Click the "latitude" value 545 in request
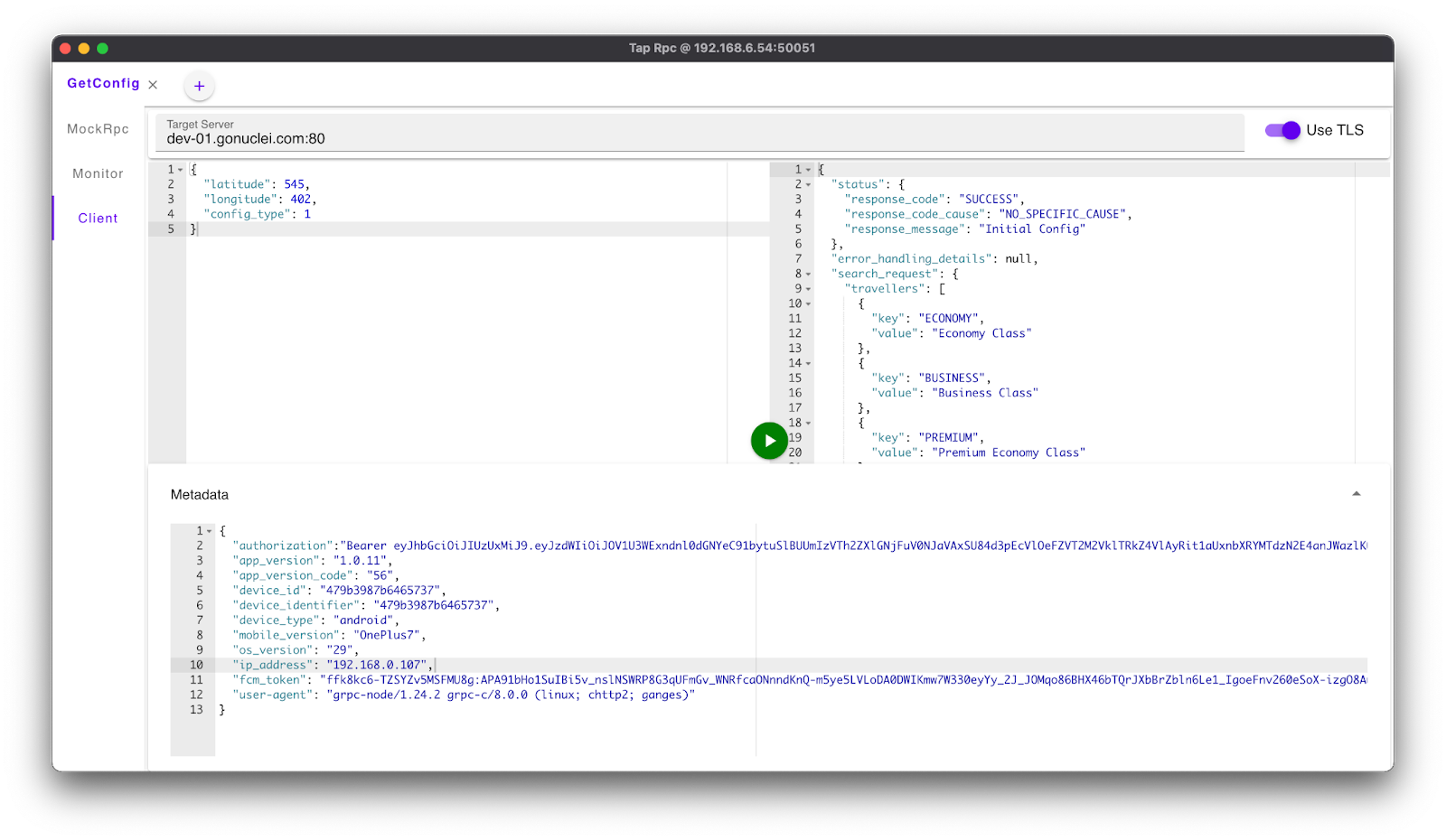 coord(294,184)
